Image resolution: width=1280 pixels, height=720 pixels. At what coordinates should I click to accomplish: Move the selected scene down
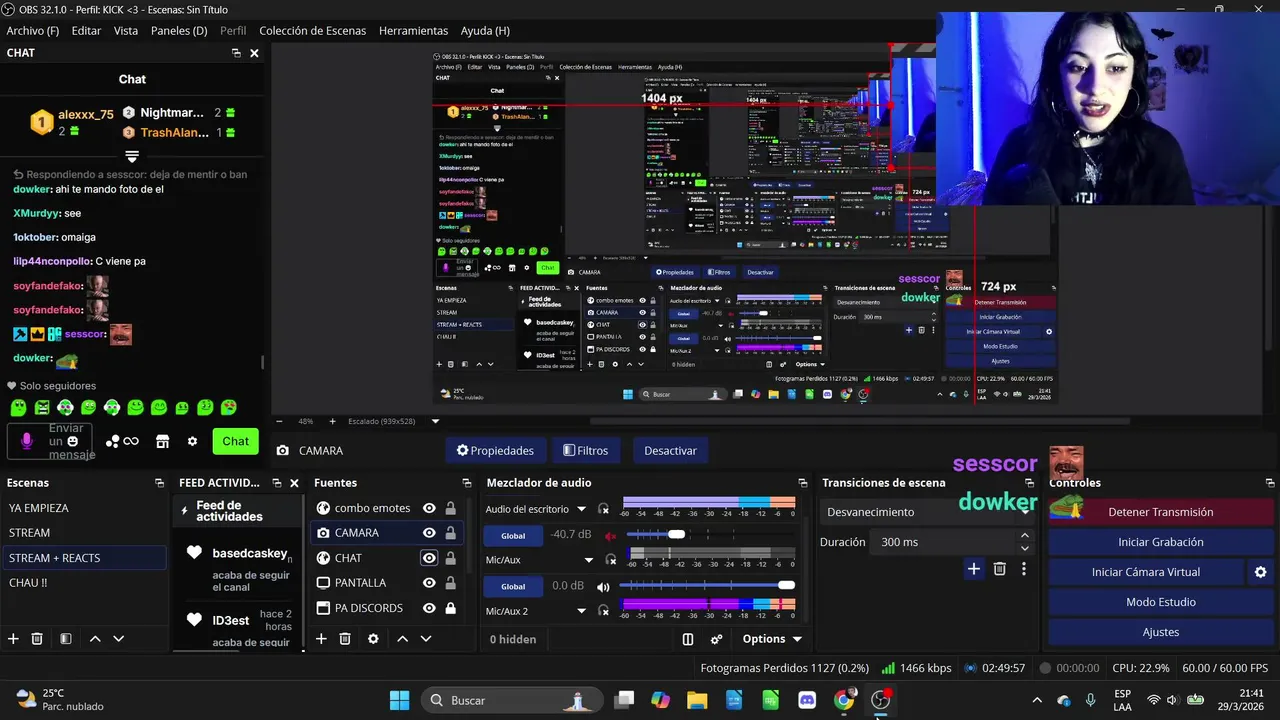click(x=119, y=639)
